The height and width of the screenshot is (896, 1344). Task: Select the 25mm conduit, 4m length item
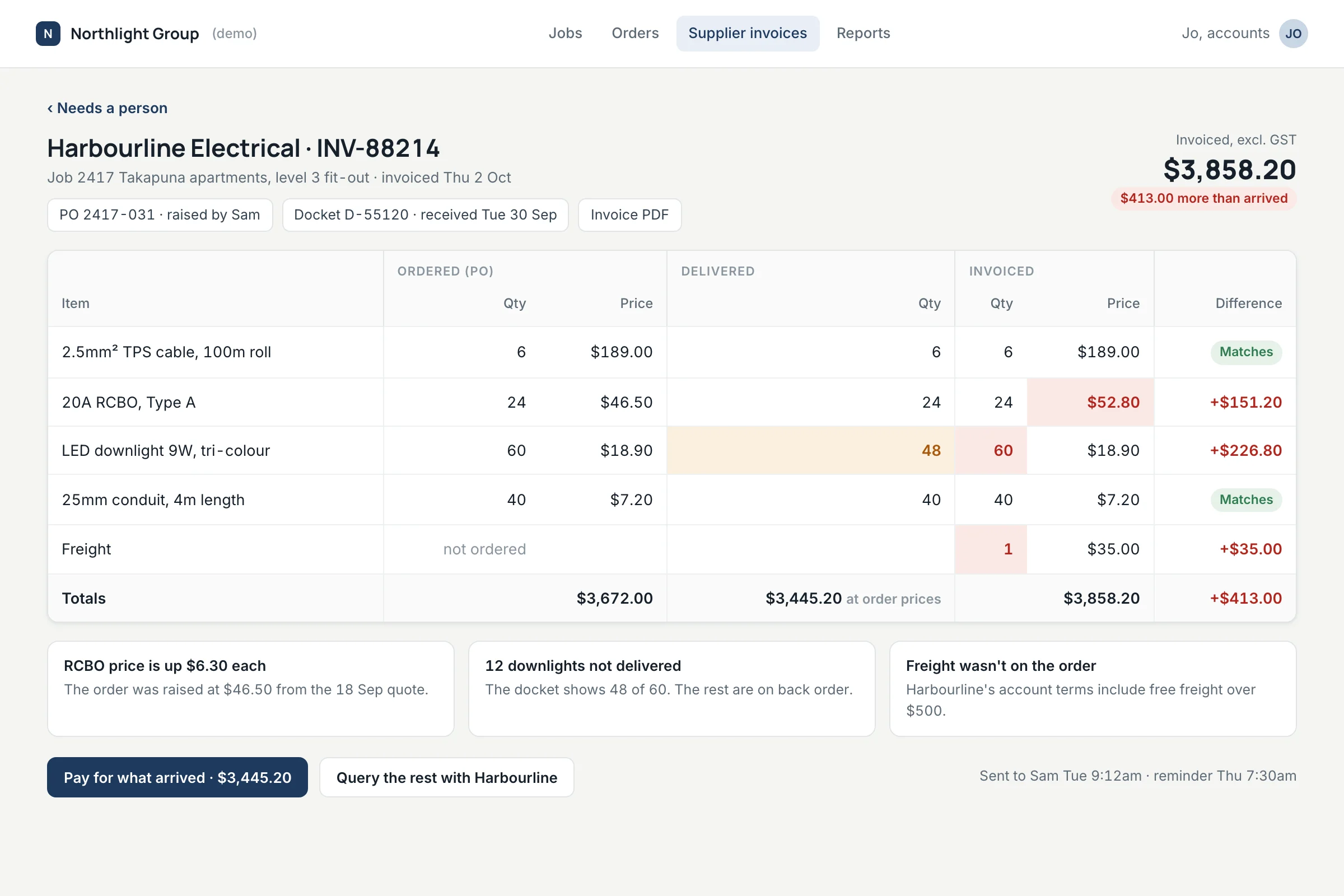(153, 500)
